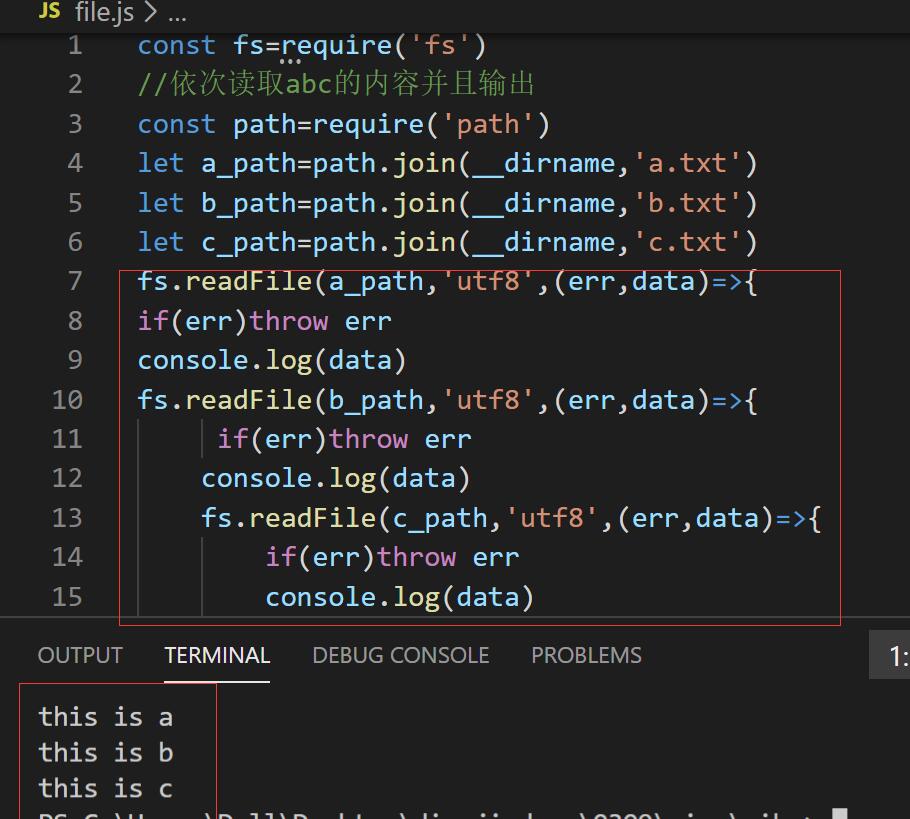910x819 pixels.
Task: Click line number 10 in the gutter
Action: [x=67, y=400]
